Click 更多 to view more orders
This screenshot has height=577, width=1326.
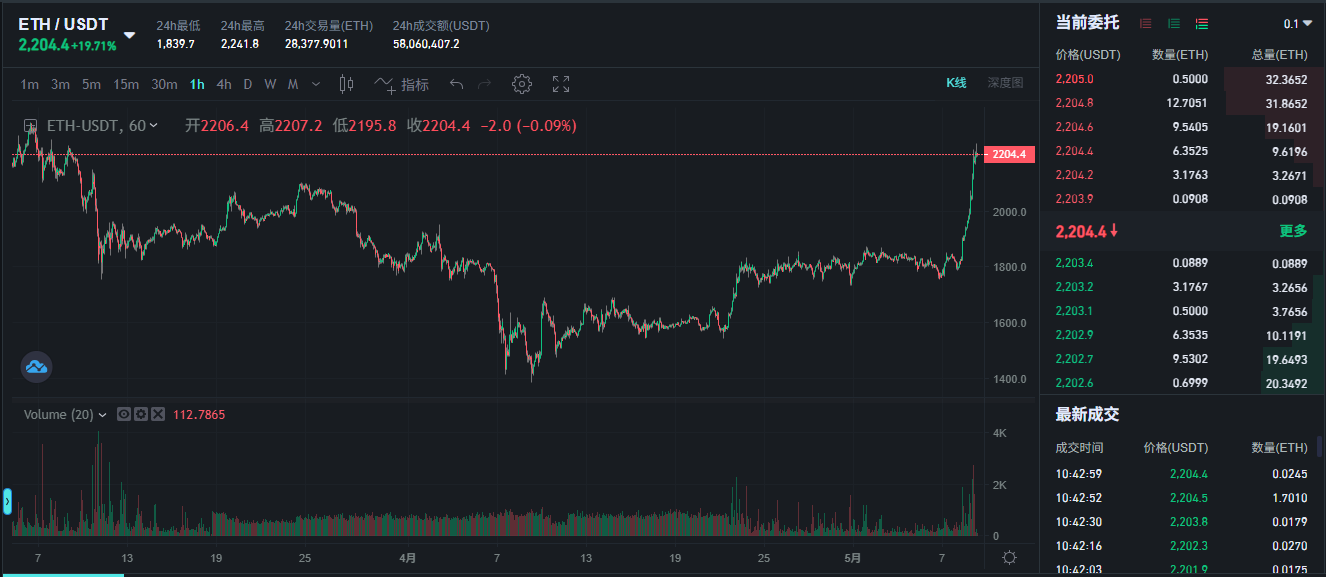tap(1293, 231)
